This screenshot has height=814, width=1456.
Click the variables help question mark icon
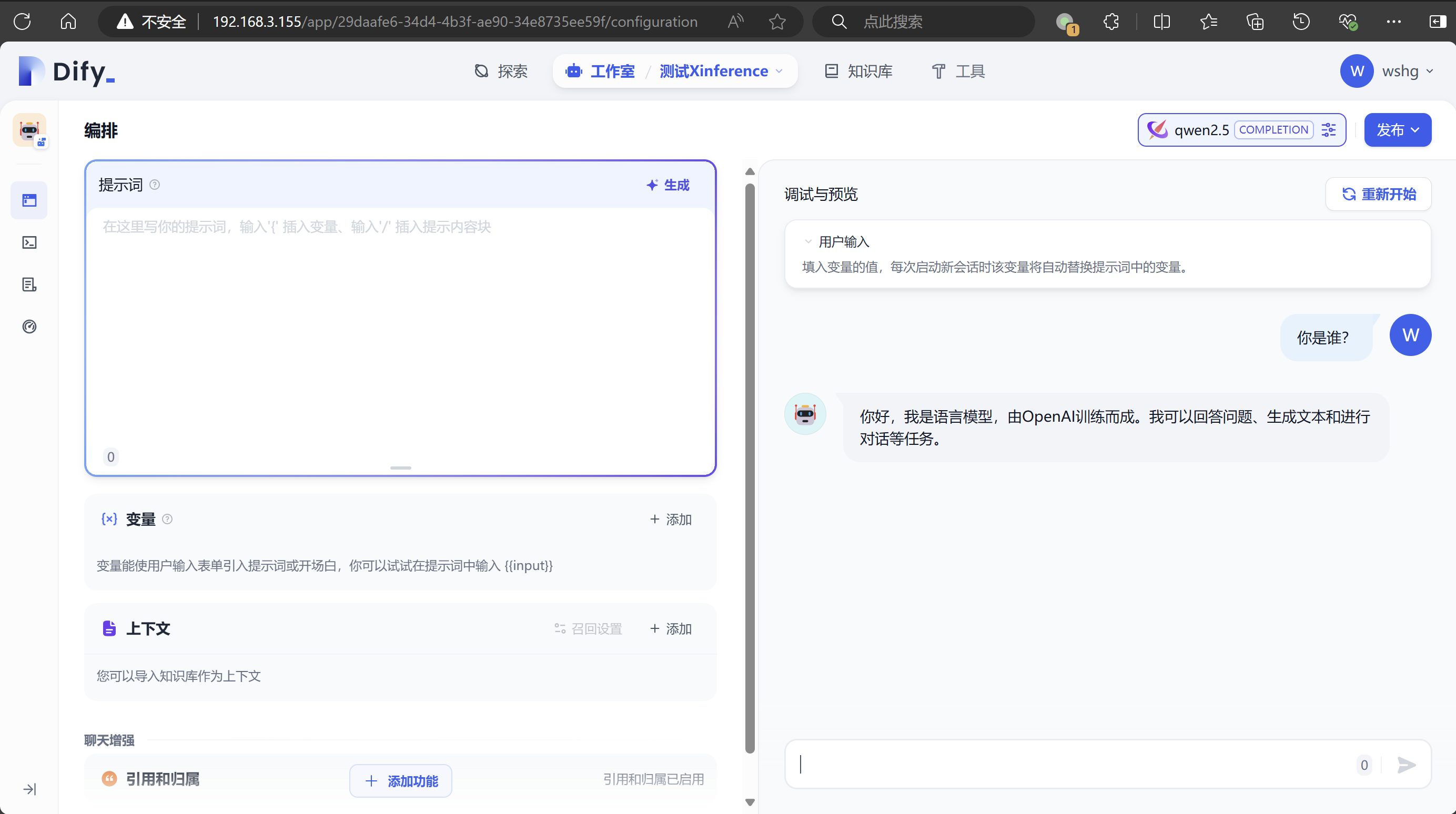click(x=167, y=518)
